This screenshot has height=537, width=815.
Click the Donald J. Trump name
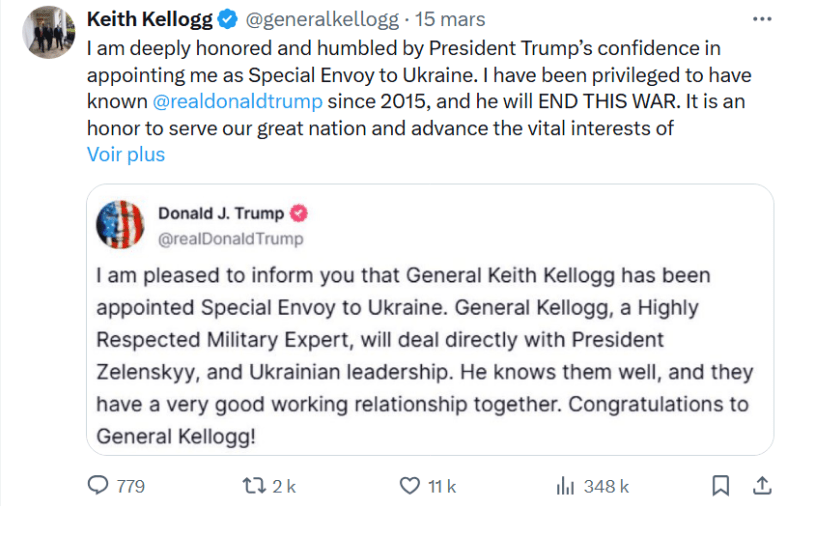click(220, 213)
